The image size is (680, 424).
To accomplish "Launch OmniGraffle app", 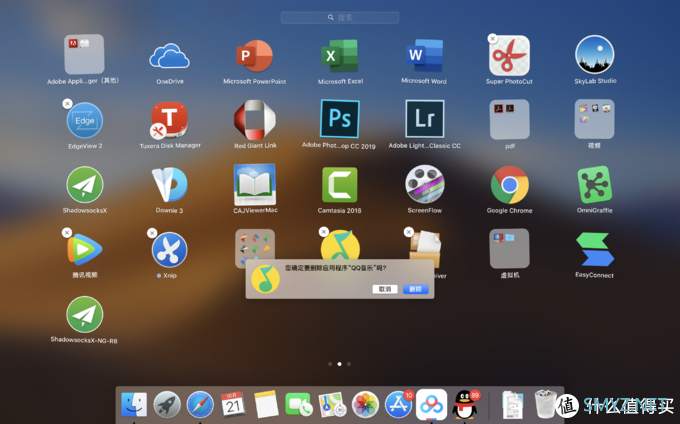I will point(595,185).
